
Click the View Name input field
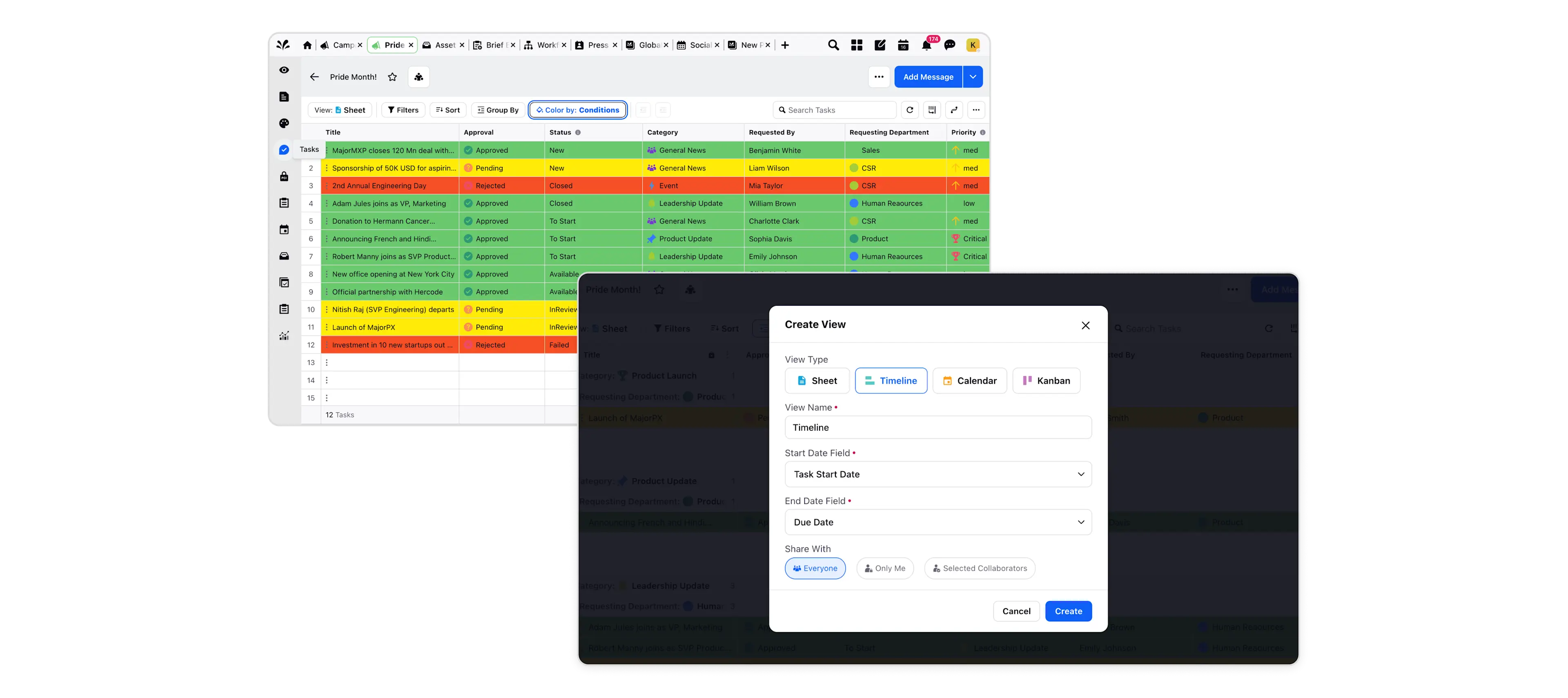point(938,427)
